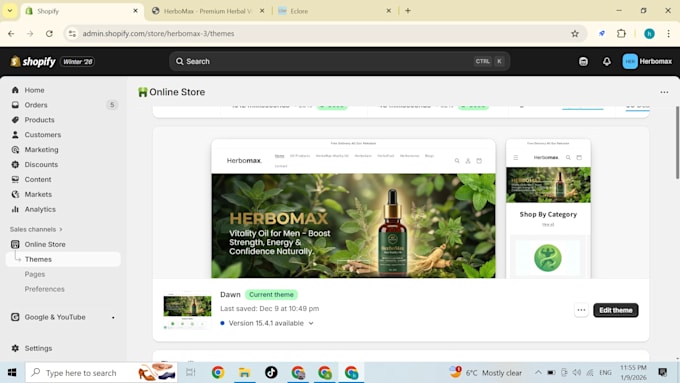The height and width of the screenshot is (383, 680).
Task: Open Google & YouTube channel
Action: click(55, 317)
